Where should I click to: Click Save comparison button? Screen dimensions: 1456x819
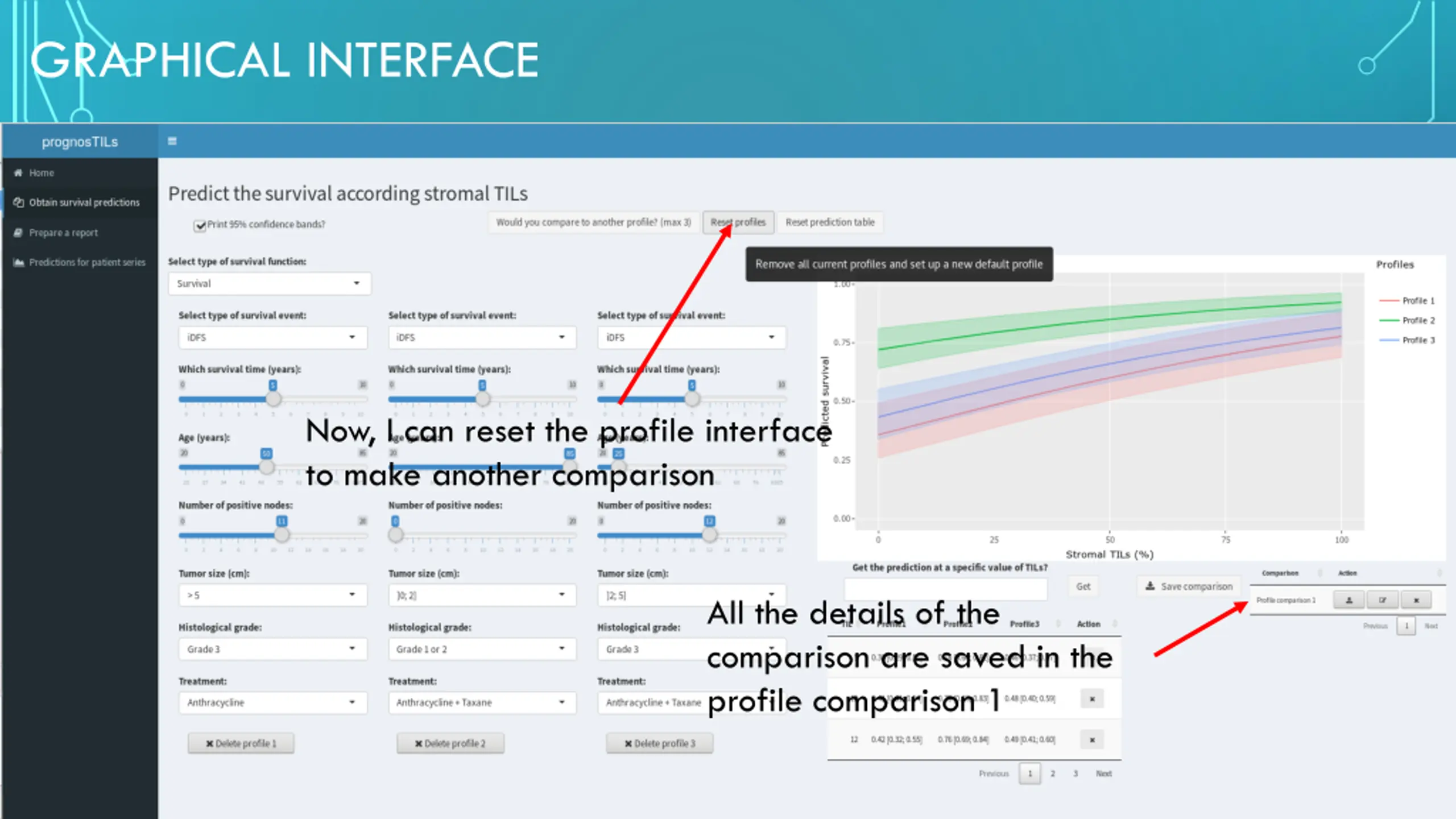[1189, 586]
